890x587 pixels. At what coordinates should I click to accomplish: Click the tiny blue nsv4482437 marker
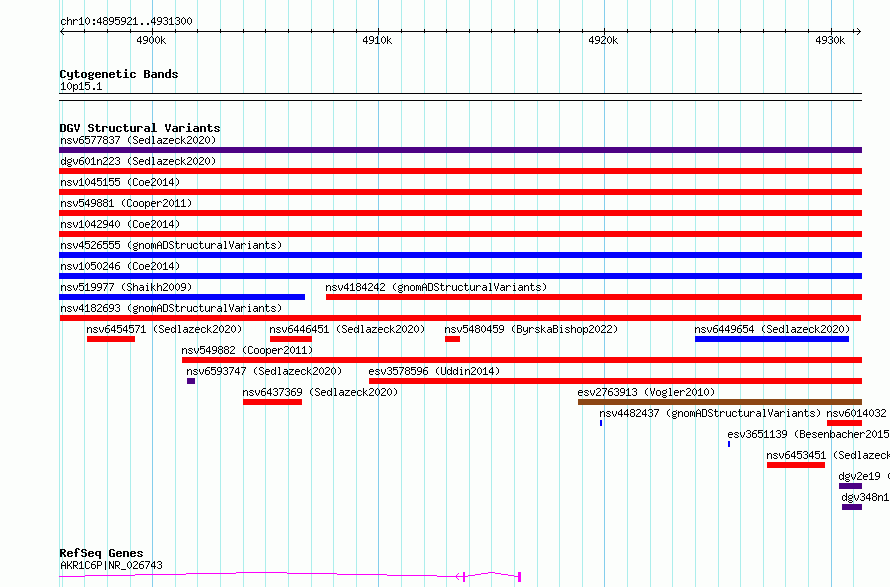[601, 423]
